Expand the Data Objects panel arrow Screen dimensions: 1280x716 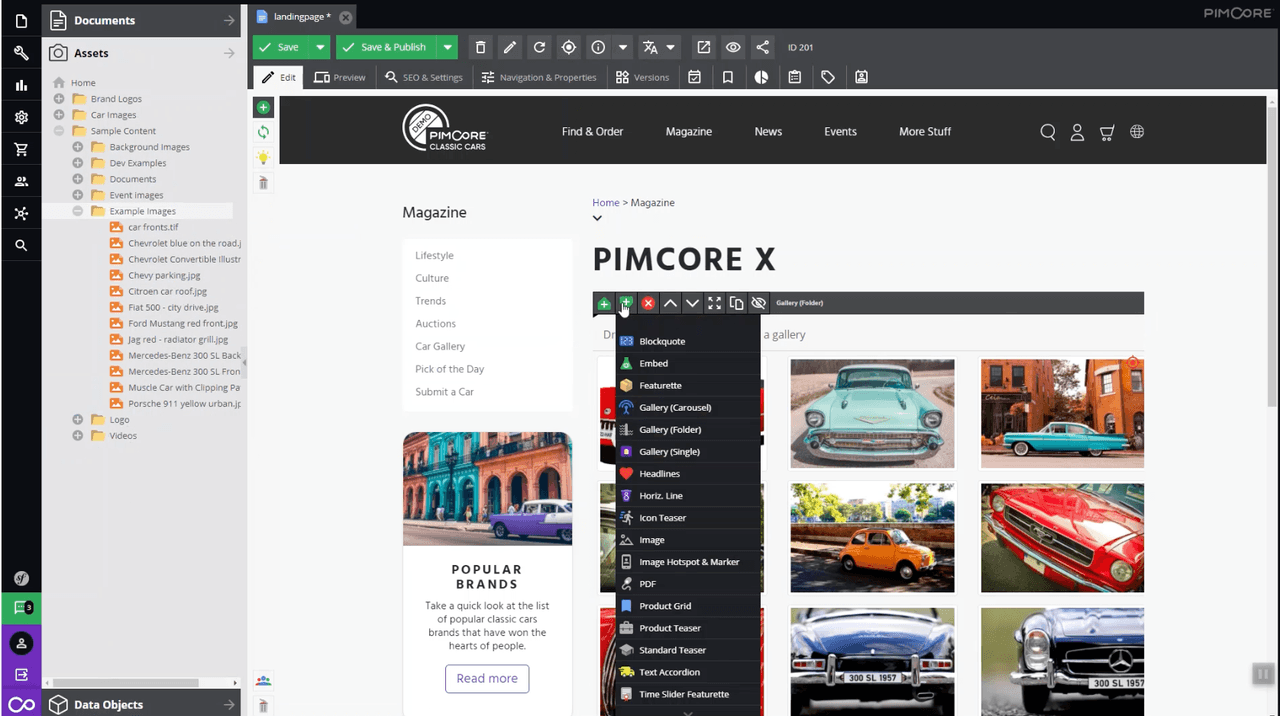pyautogui.click(x=229, y=704)
